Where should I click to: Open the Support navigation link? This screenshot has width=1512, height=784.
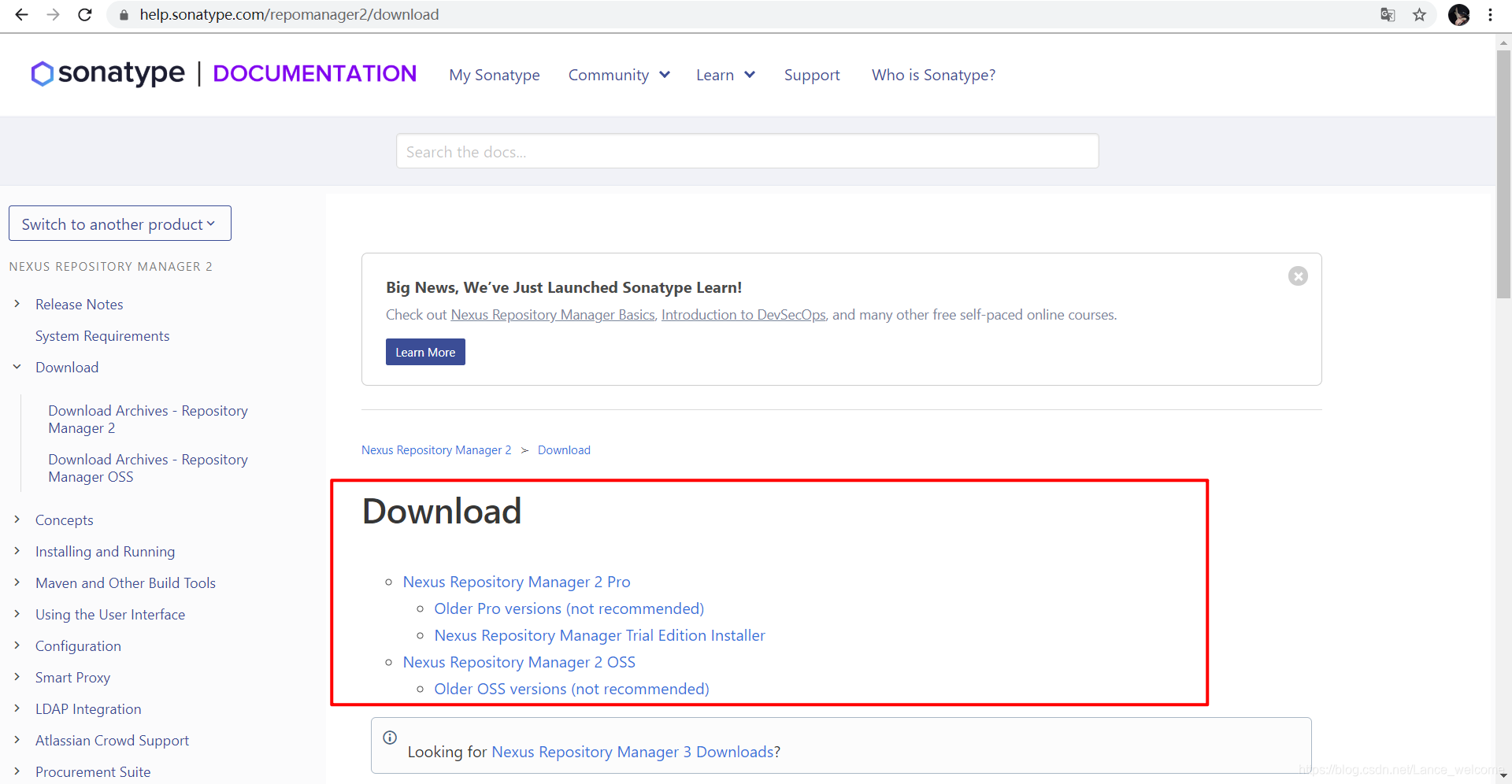coord(812,75)
